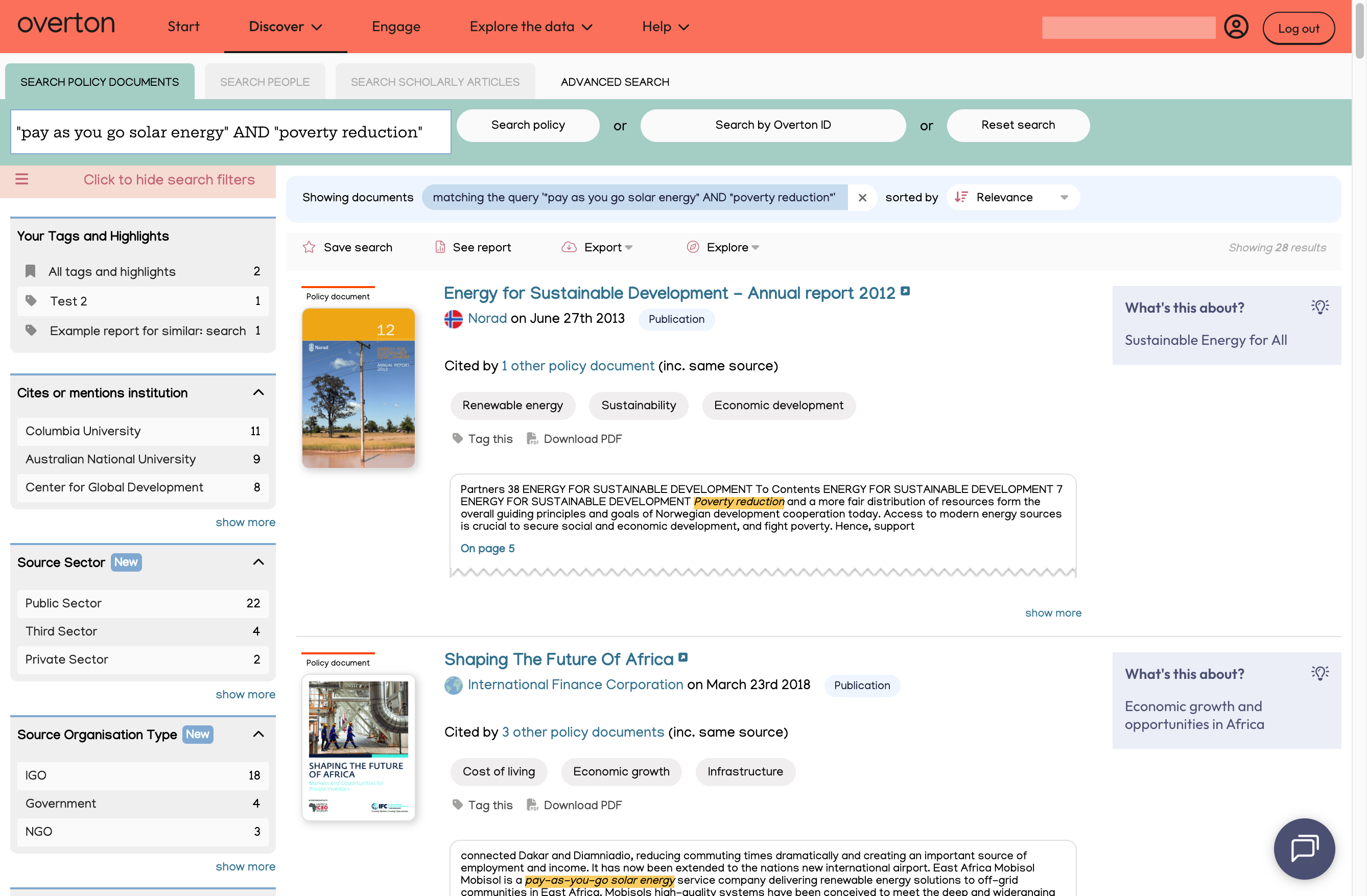The image size is (1367, 896).
Task: Clear the query filter with the X
Action: (862, 198)
